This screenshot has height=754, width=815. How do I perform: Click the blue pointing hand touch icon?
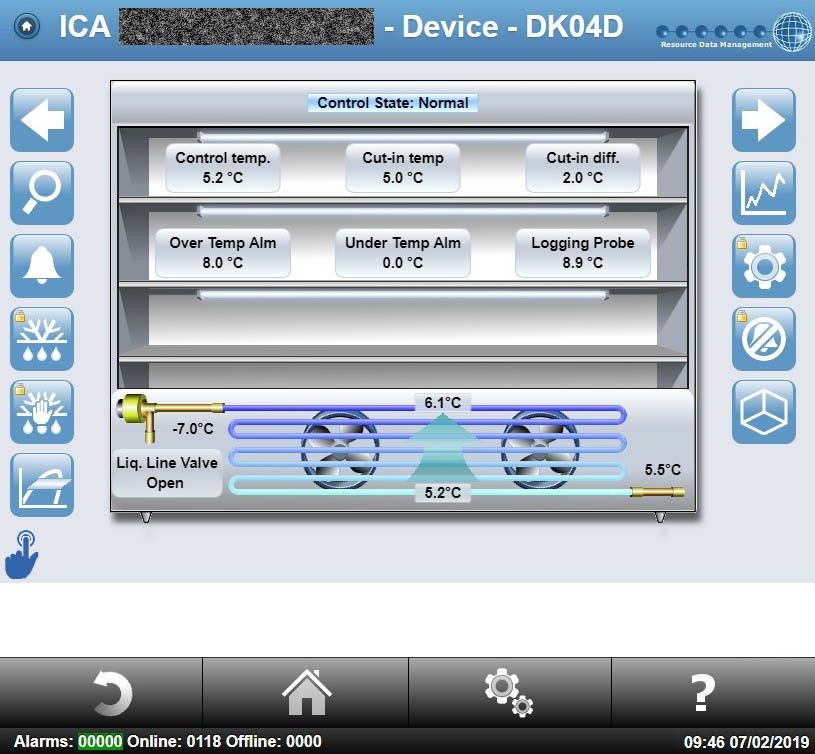[22, 554]
